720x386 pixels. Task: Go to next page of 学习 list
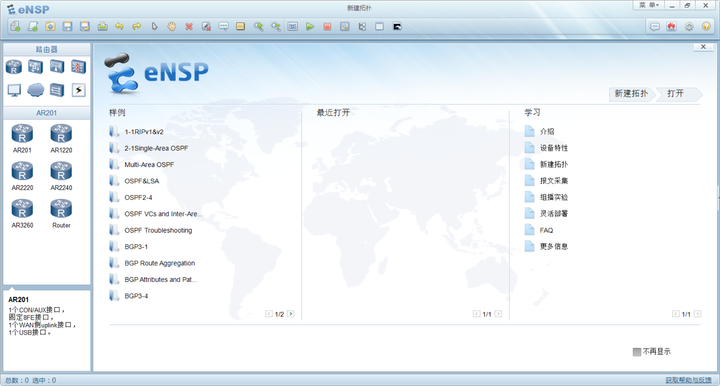[x=698, y=314]
